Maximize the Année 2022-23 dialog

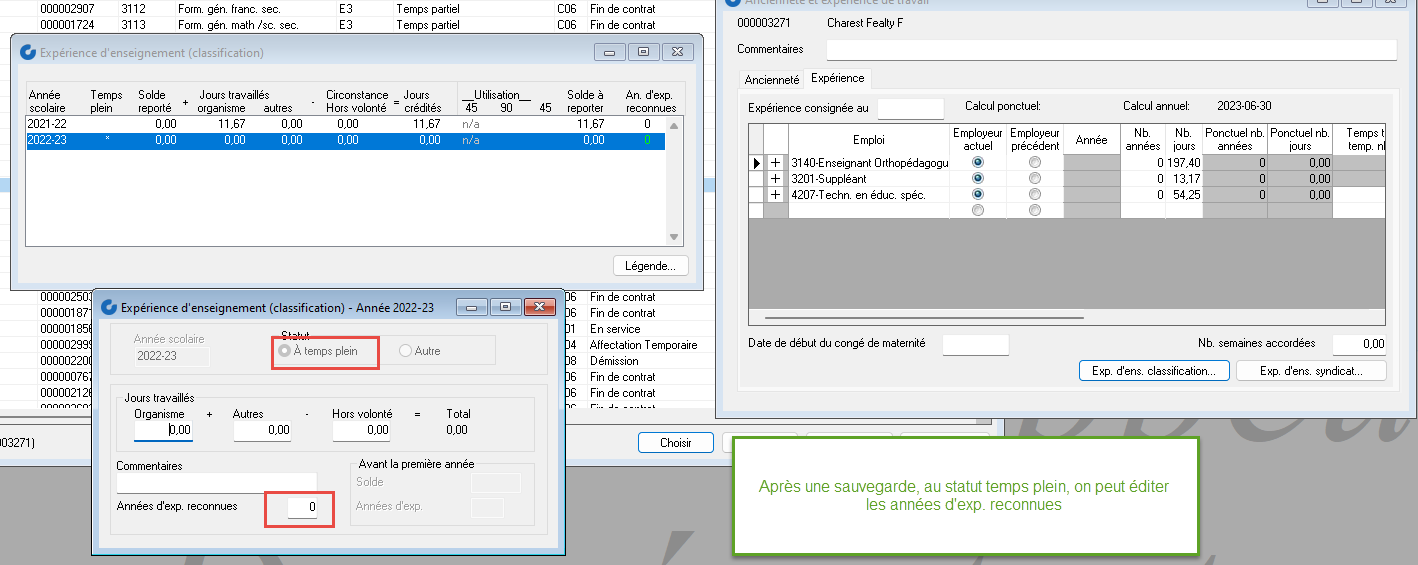click(505, 307)
